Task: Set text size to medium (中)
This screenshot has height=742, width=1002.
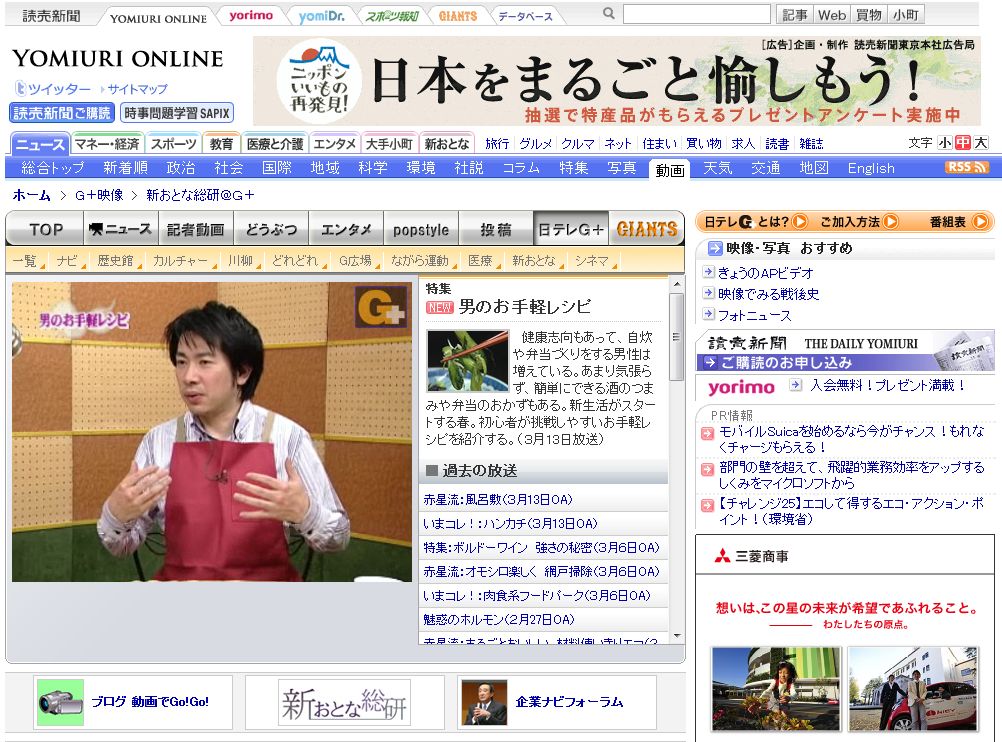Action: click(x=963, y=143)
